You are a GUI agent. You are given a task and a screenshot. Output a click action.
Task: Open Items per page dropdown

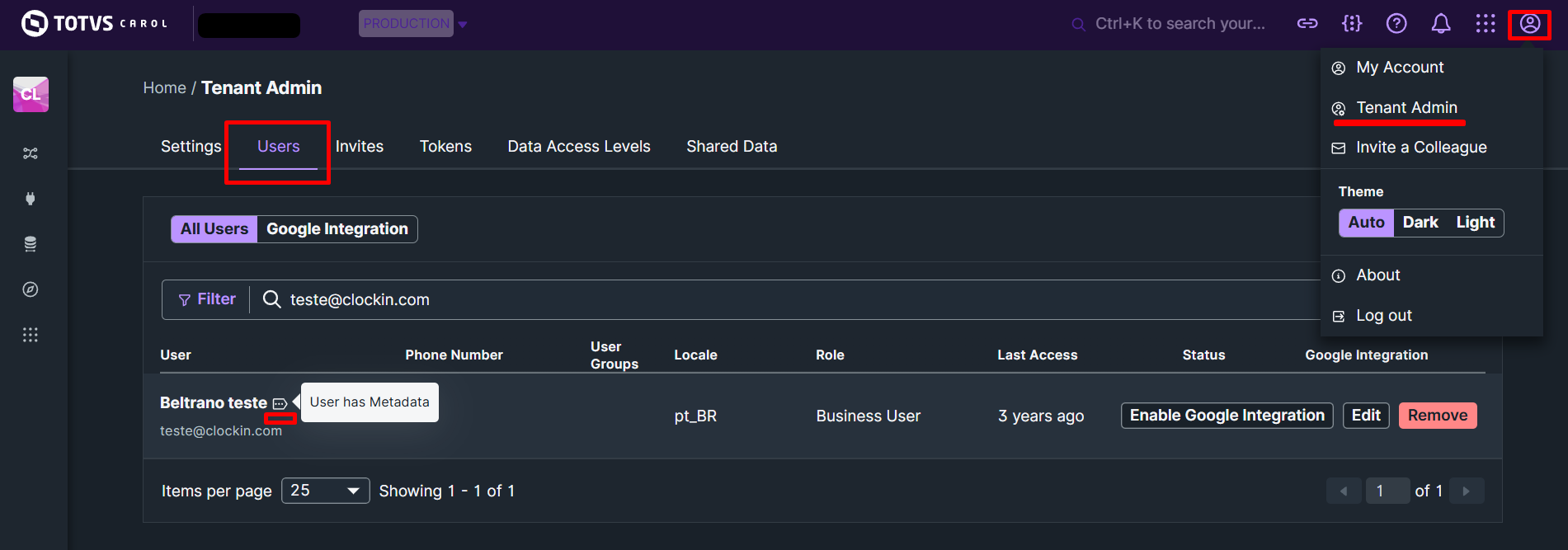click(326, 491)
